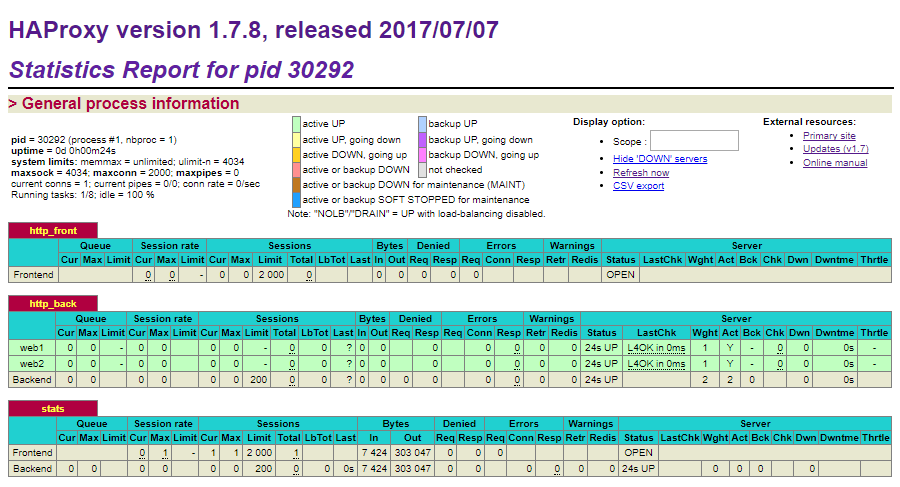900x487 pixels.
Task: Click the active UP color swatch
Action: tap(296, 123)
